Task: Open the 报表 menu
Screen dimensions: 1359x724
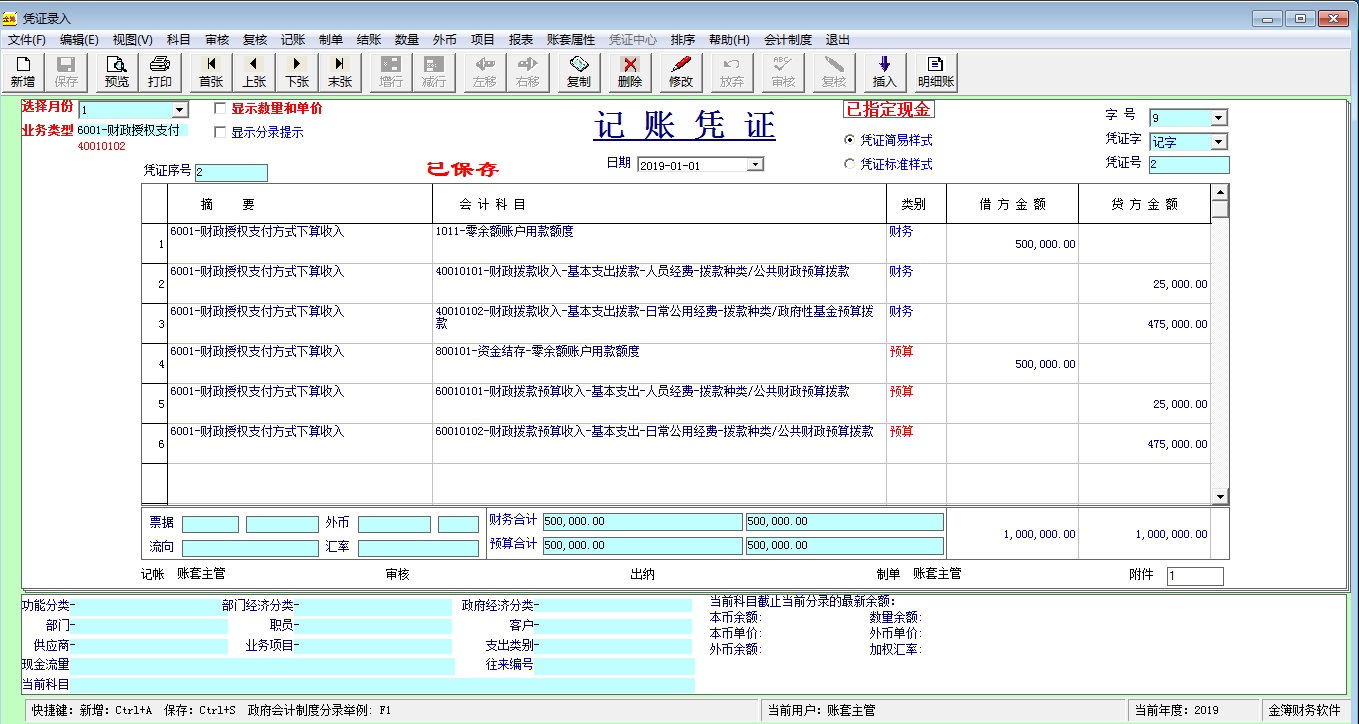Action: point(521,40)
